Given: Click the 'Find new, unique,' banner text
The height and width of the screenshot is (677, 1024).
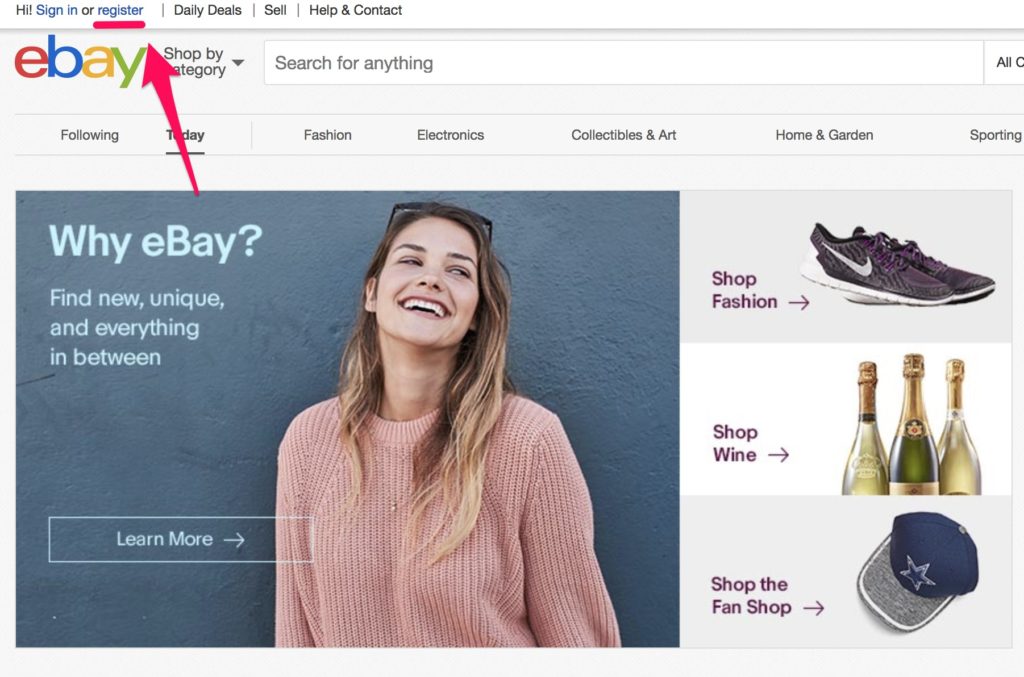Looking at the screenshot, I should coord(137,298).
